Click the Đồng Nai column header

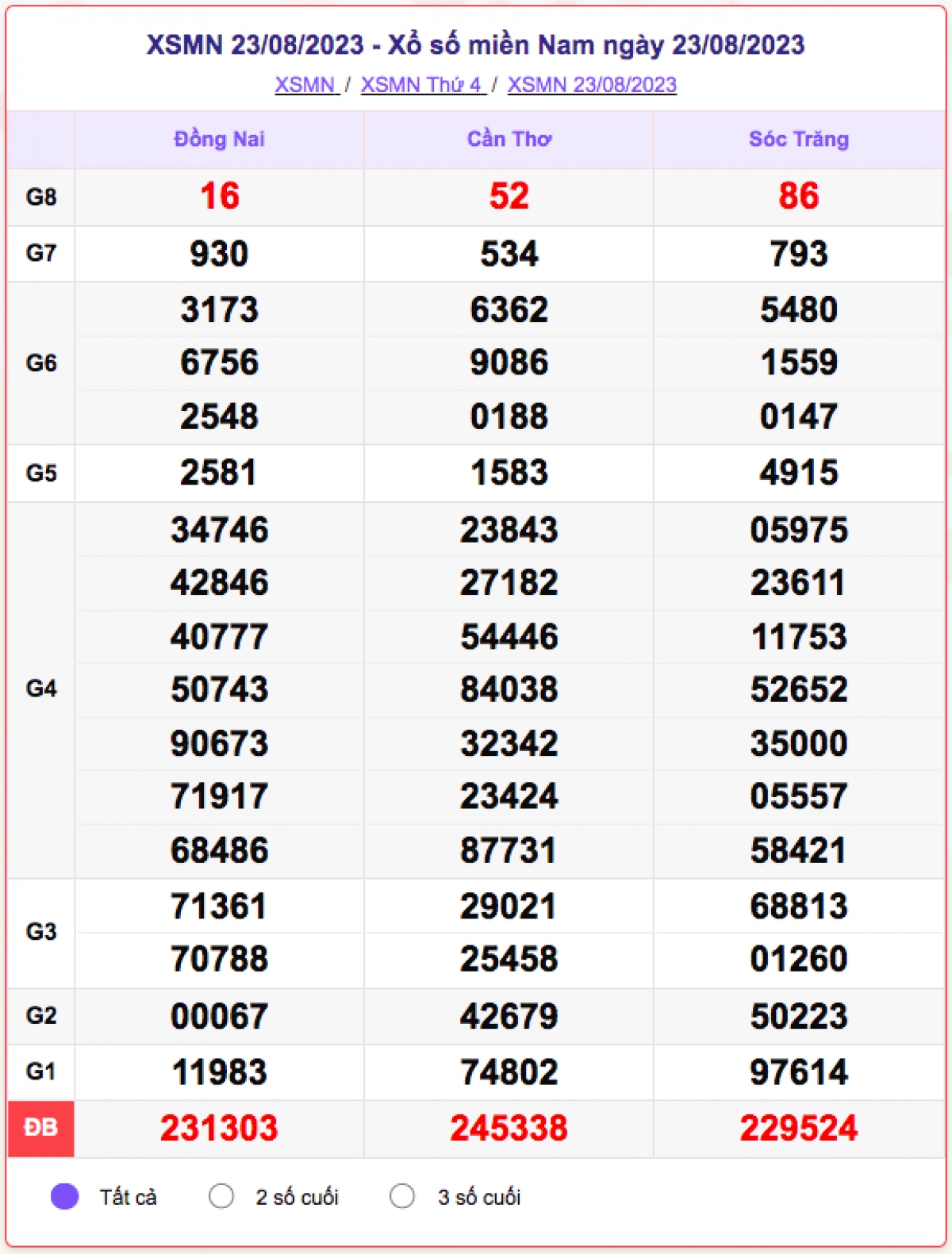[x=219, y=140]
